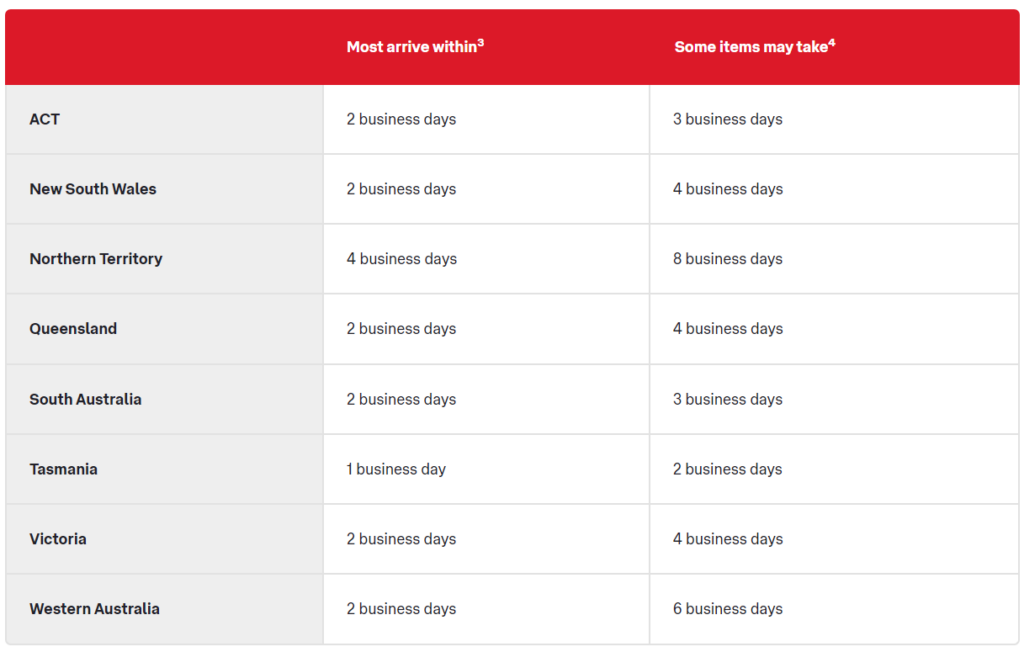Click the 'Most arrive within' column header
Image resolution: width=1024 pixels, height=652 pixels.
pyautogui.click(x=415, y=47)
